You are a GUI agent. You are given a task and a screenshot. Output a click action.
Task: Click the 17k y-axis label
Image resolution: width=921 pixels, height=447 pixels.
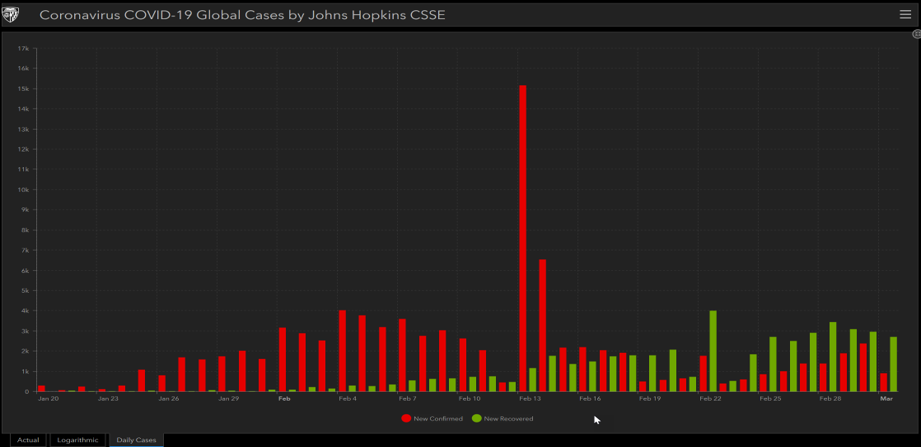(x=23, y=48)
